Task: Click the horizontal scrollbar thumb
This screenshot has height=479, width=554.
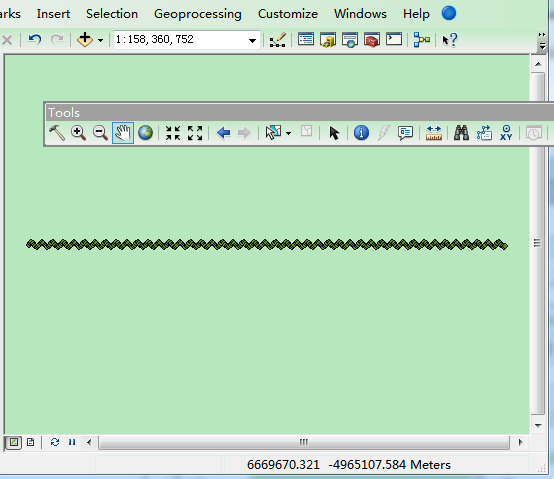Action: coord(304,442)
